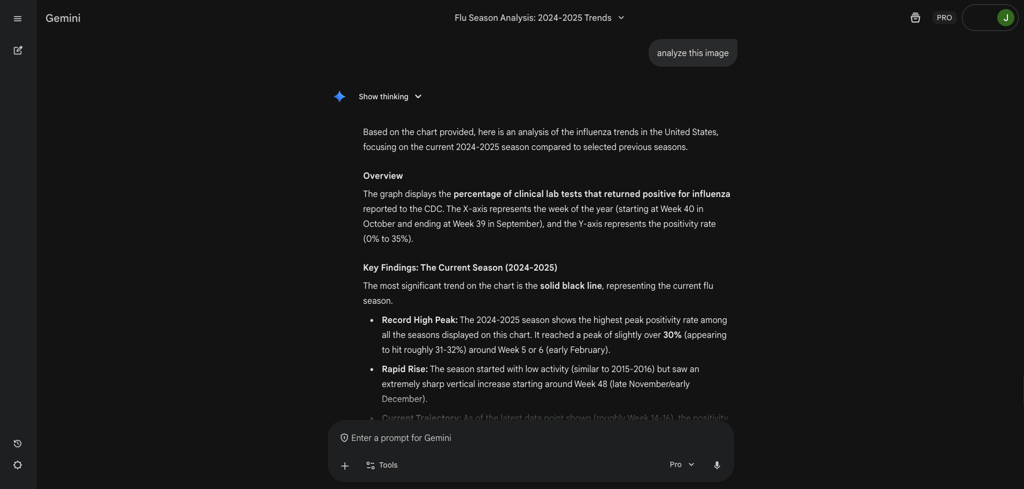Screen dimensions: 1024x489
Task: Open the J account avatar
Action: [1006, 18]
